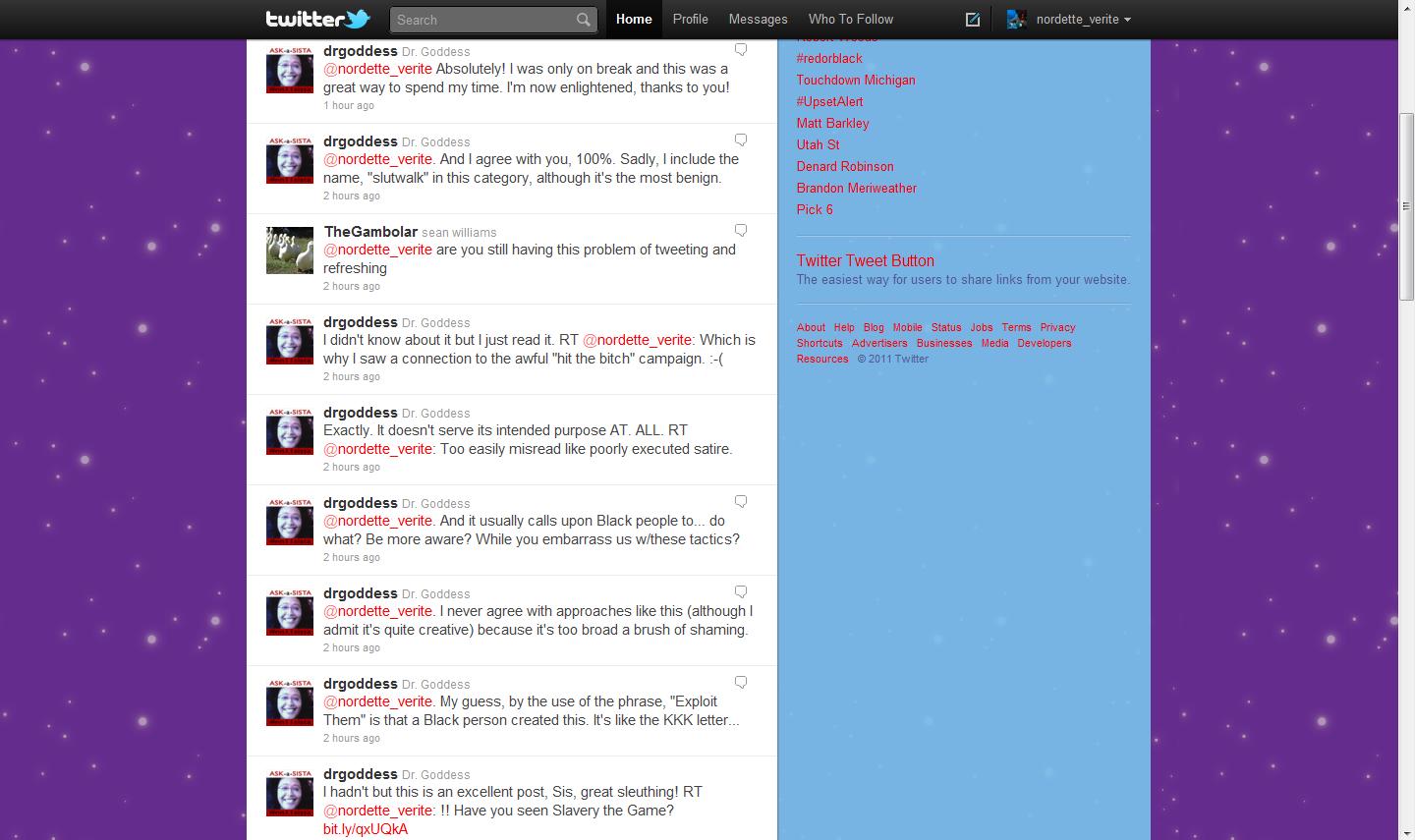This screenshot has height=840, width=1415.
Task: Click drgoddess avatar on 'Absolutely!' tweet
Action: 290,70
